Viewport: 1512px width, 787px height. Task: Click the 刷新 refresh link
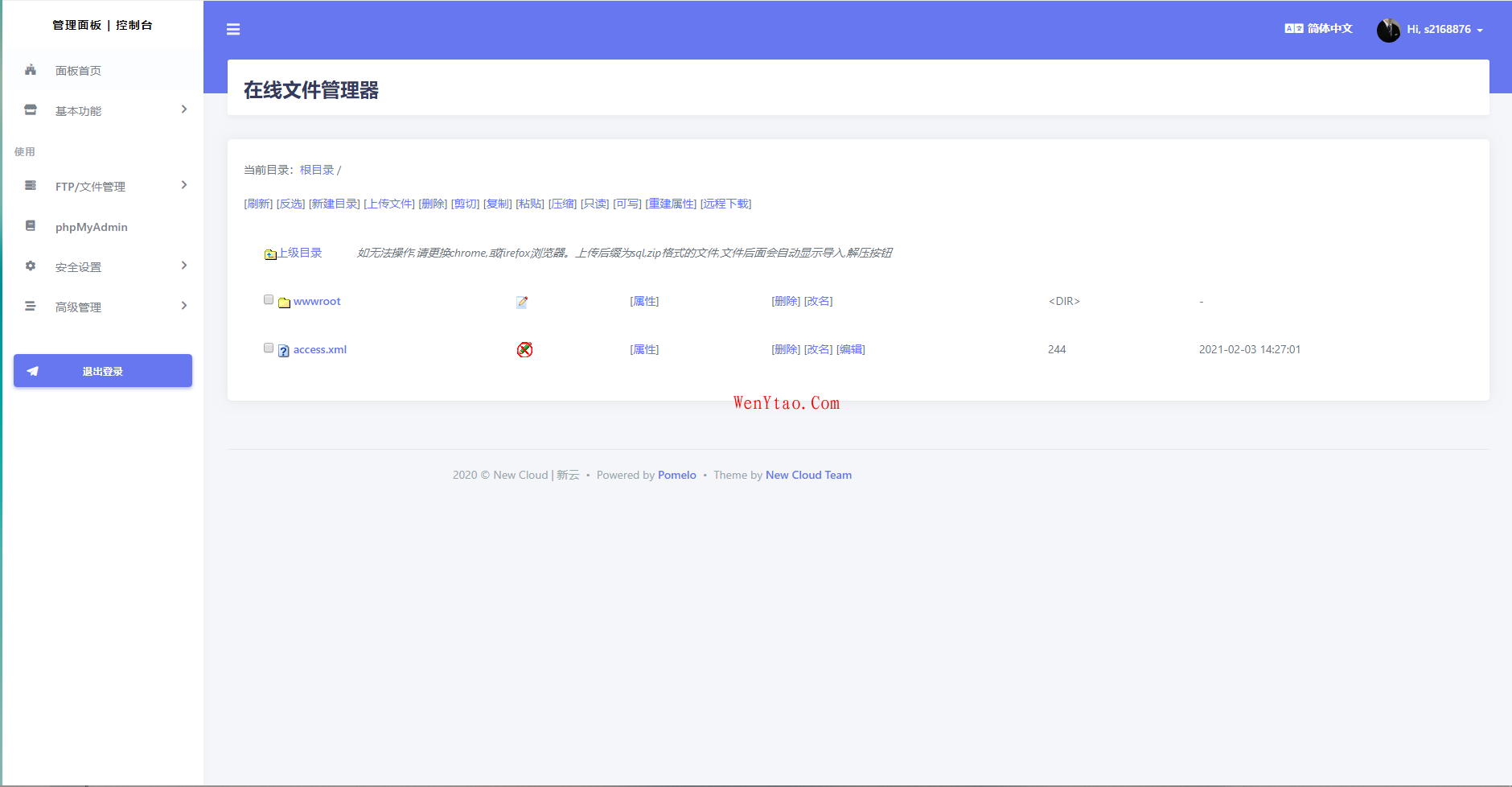coord(258,204)
